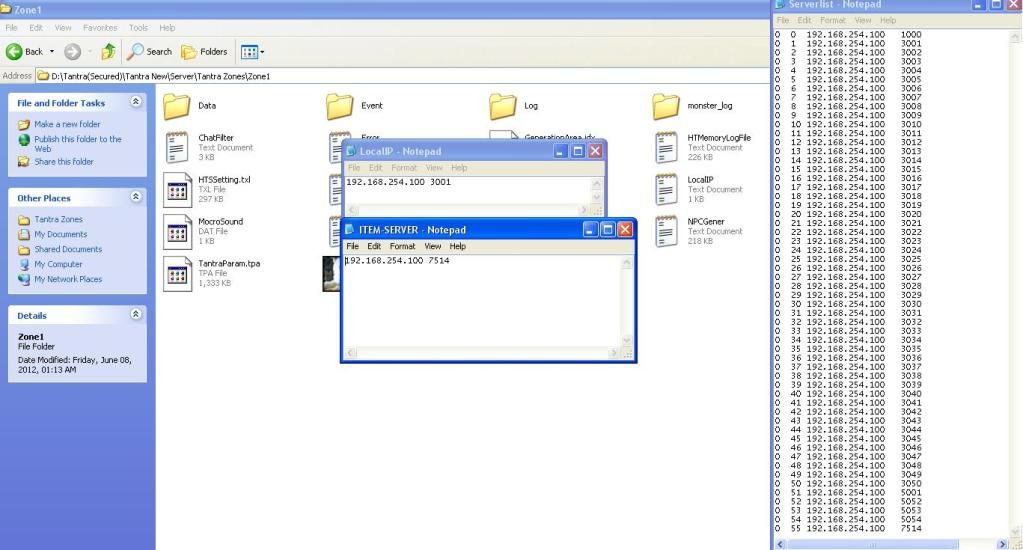Open the monster_log folder

666,105
